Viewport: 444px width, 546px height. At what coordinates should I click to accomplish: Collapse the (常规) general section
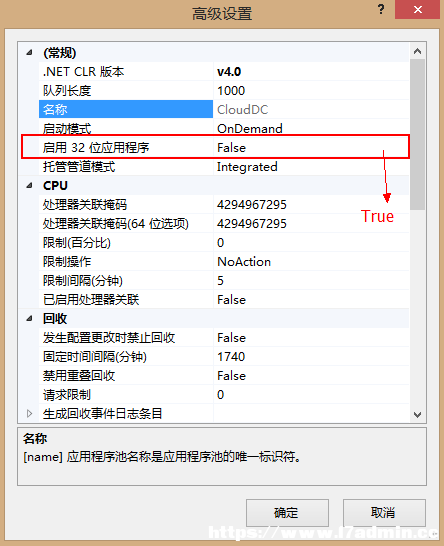pyautogui.click(x=30, y=53)
